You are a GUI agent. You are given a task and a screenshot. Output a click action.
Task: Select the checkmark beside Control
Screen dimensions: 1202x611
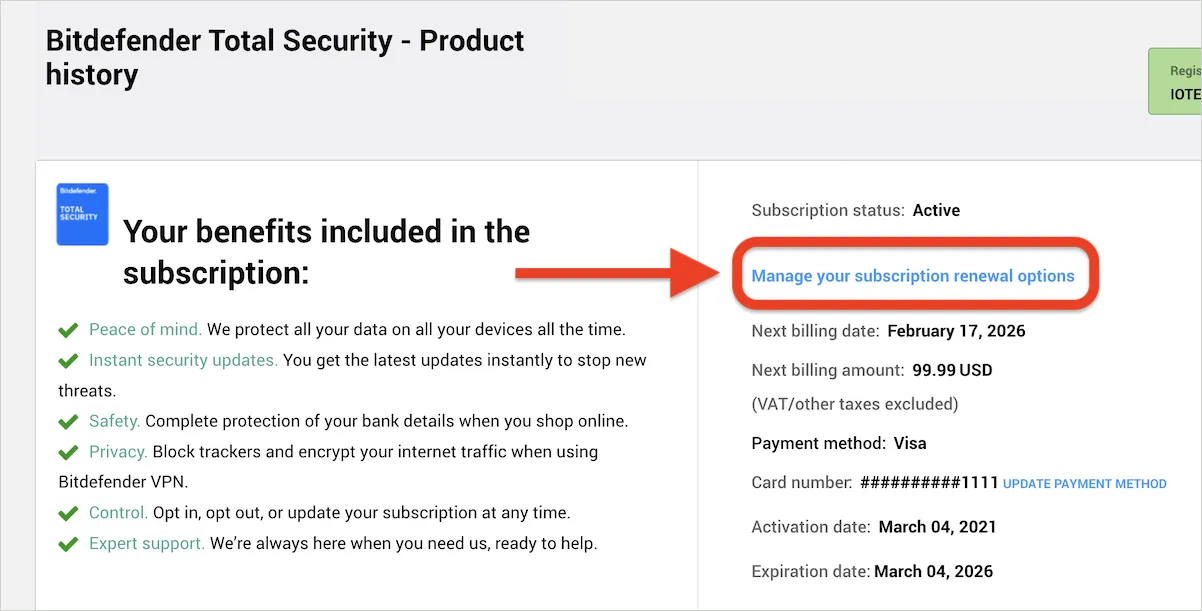click(x=68, y=514)
